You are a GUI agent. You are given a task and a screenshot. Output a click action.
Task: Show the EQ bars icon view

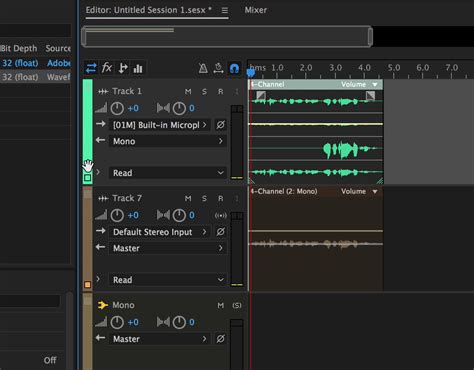point(138,69)
